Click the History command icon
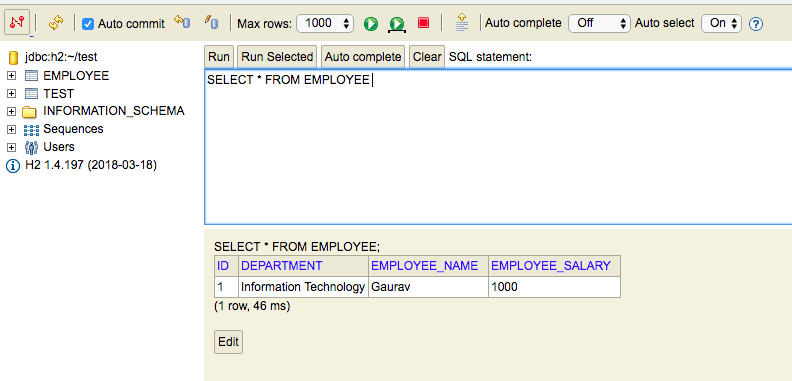Viewport: 792px width, 381px height. click(462, 22)
